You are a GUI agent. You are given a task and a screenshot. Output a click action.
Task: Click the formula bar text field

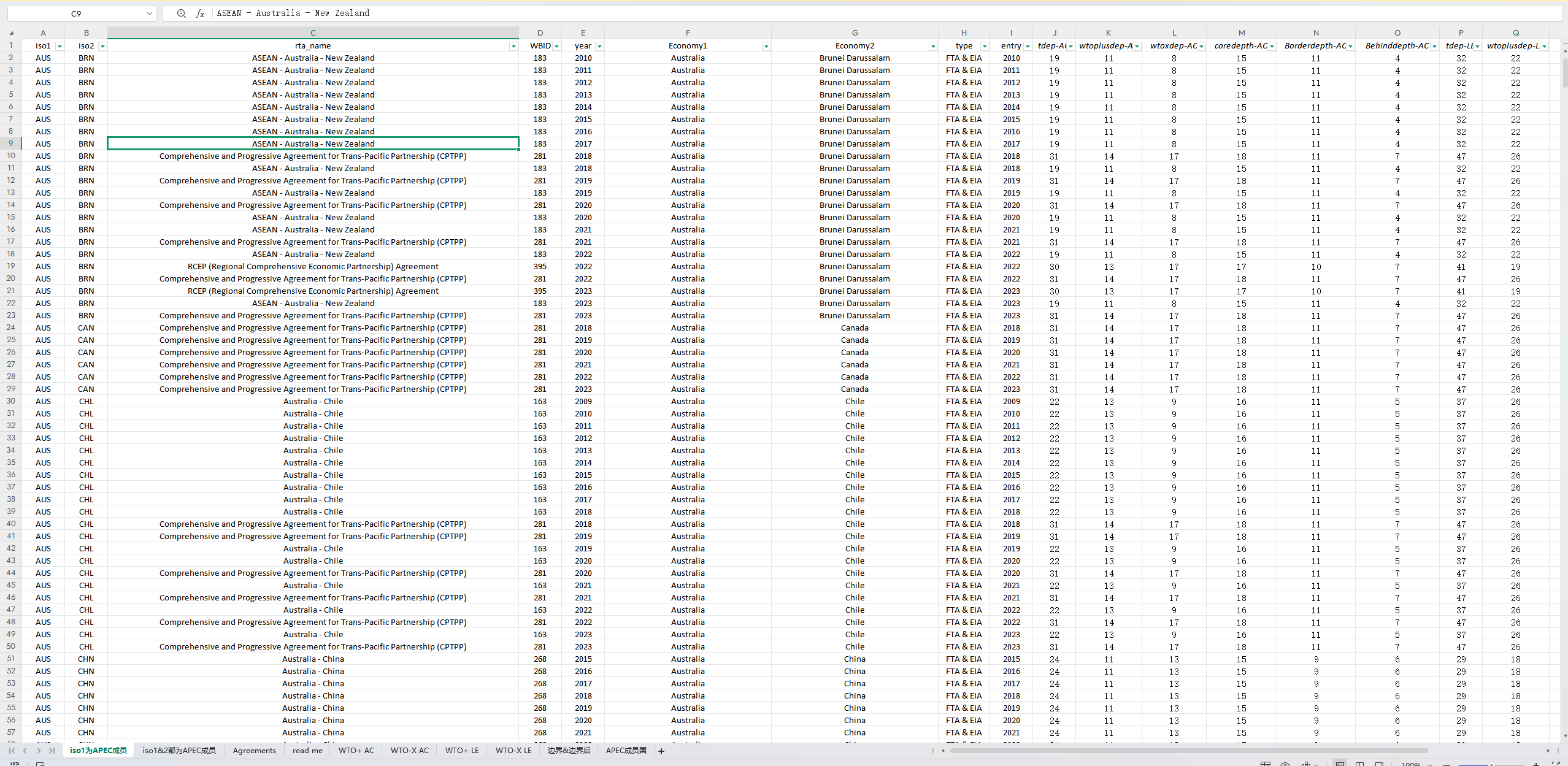coord(859,13)
